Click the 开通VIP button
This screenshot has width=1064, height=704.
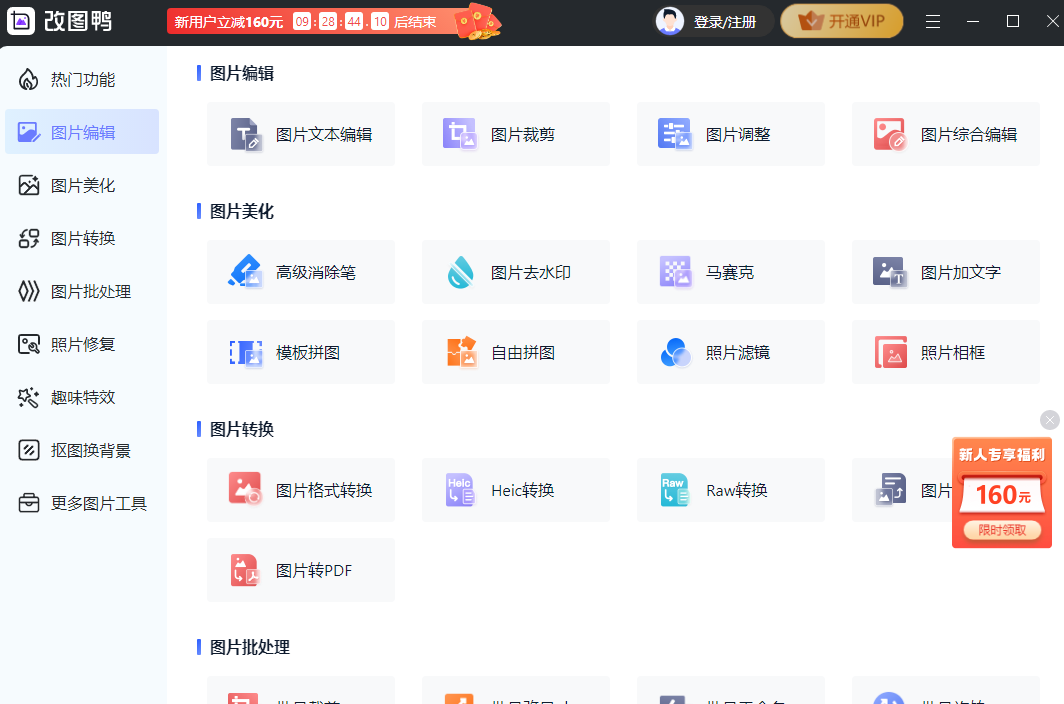coord(841,20)
